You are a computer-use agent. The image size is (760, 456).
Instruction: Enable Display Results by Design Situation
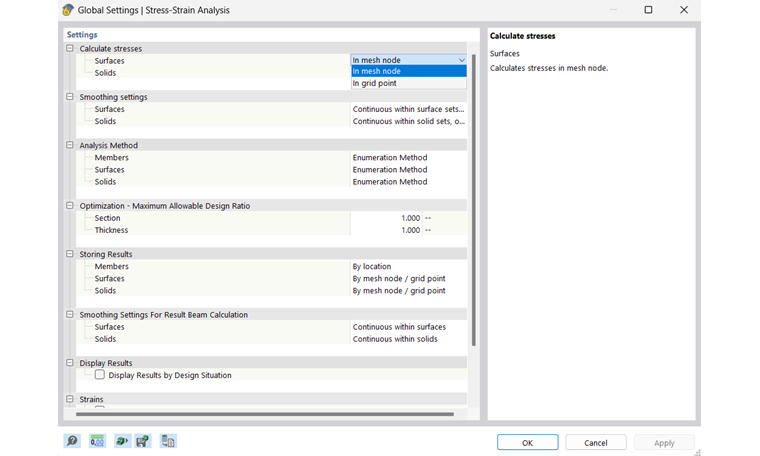(x=100, y=375)
